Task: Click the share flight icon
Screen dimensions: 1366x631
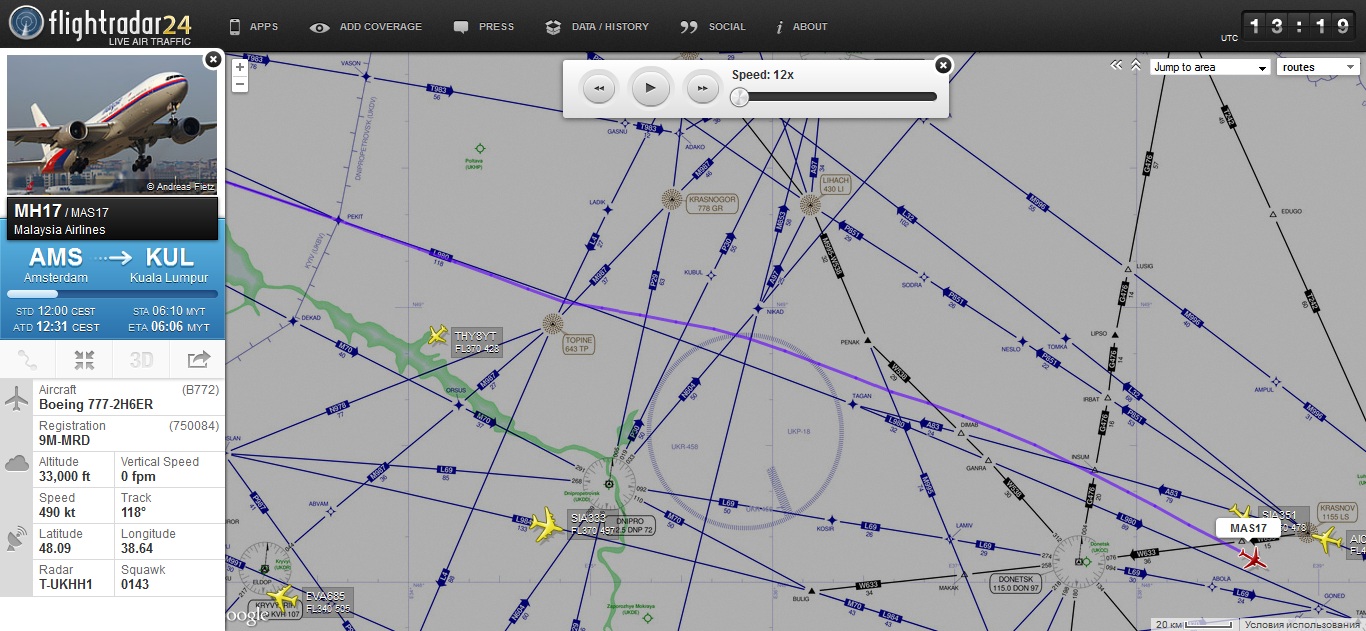Action: [198, 359]
